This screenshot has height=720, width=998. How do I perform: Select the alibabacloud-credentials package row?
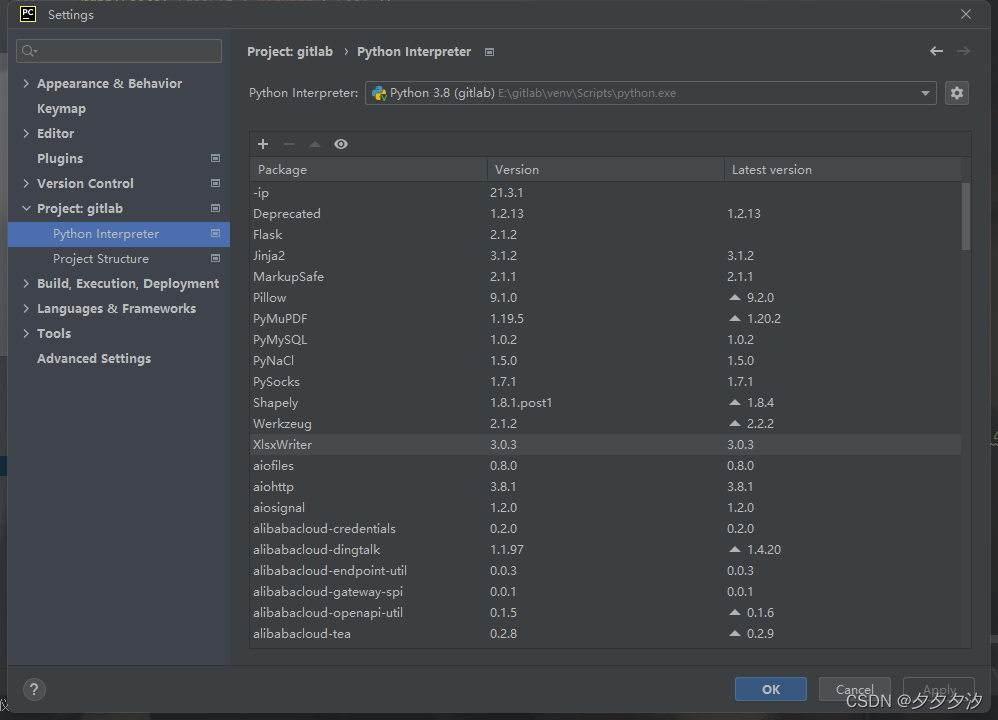click(605, 528)
